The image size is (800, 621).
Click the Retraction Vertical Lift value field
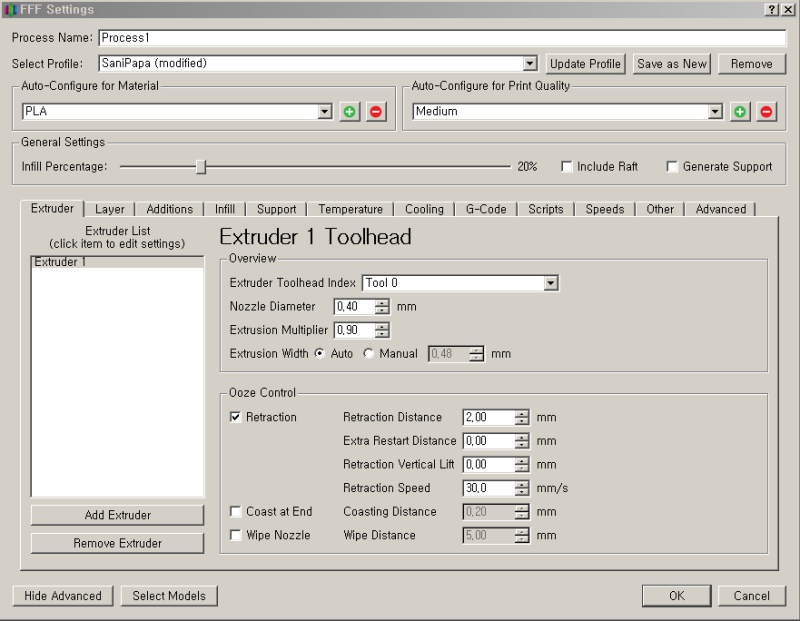489,464
